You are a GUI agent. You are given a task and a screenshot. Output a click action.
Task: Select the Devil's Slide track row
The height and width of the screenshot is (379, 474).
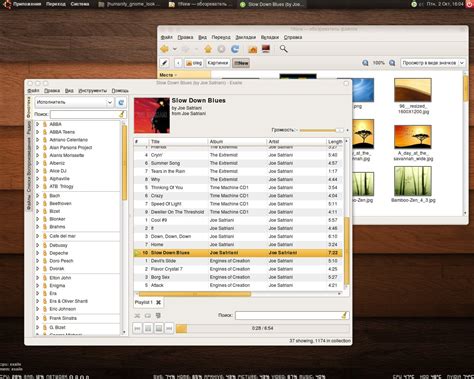point(238,261)
